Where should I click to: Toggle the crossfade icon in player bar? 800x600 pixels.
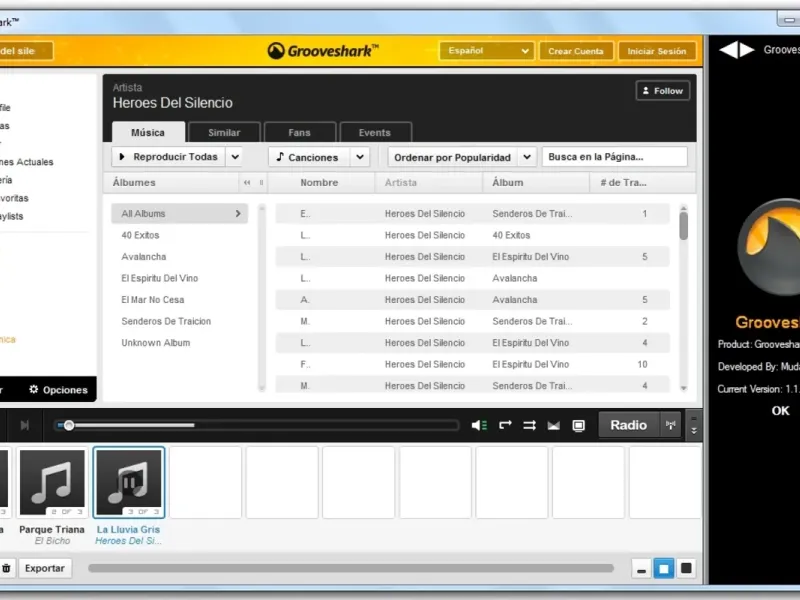coord(554,426)
